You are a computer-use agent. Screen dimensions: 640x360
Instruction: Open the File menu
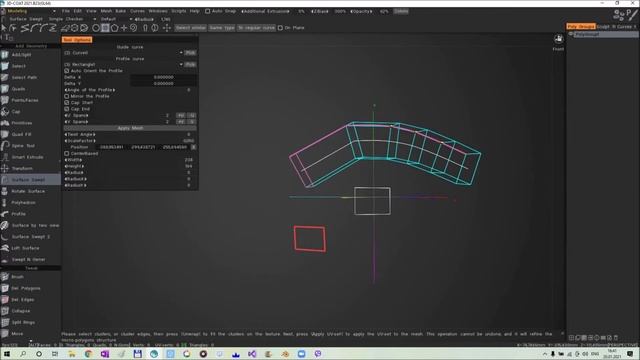coord(66,11)
